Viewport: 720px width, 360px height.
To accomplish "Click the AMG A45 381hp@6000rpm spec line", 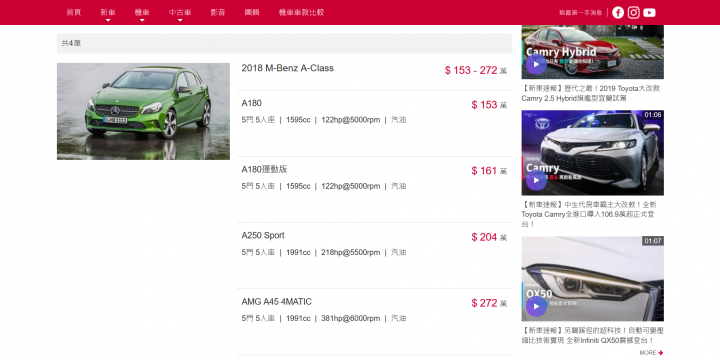I will 324,318.
